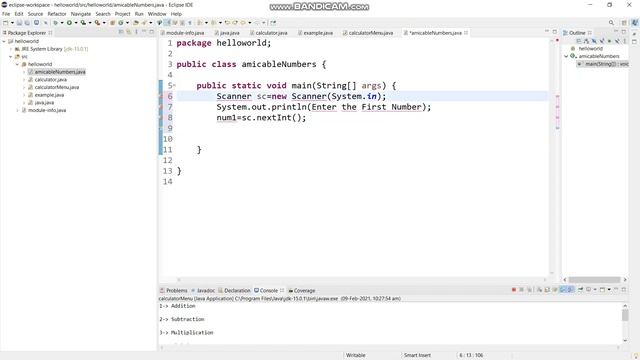Open the Refactor menu
Screen dimensions: 640x360
click(x=57, y=14)
